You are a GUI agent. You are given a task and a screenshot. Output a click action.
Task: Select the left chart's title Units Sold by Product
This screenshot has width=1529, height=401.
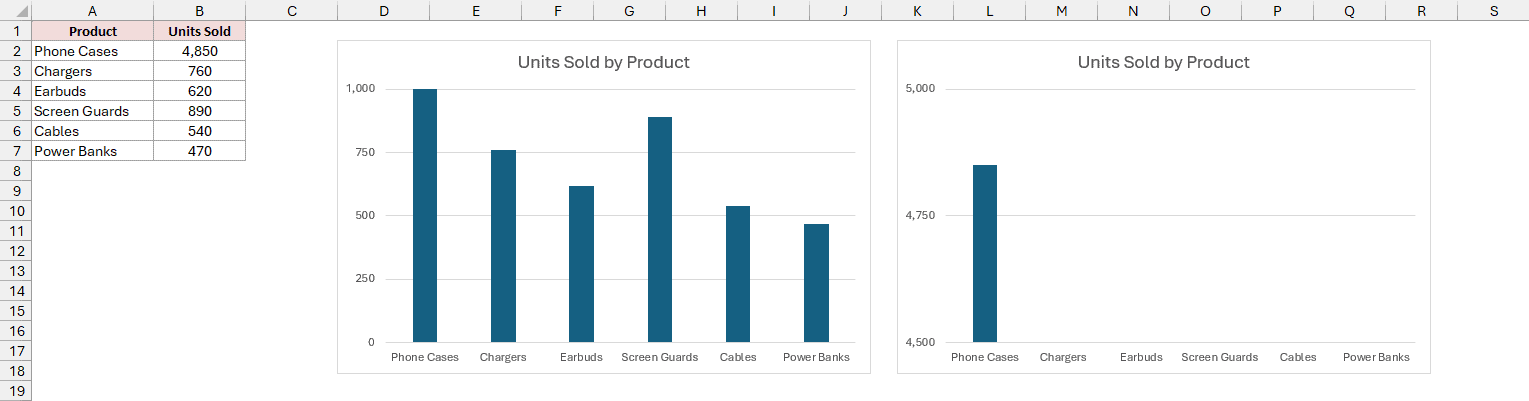tap(603, 62)
